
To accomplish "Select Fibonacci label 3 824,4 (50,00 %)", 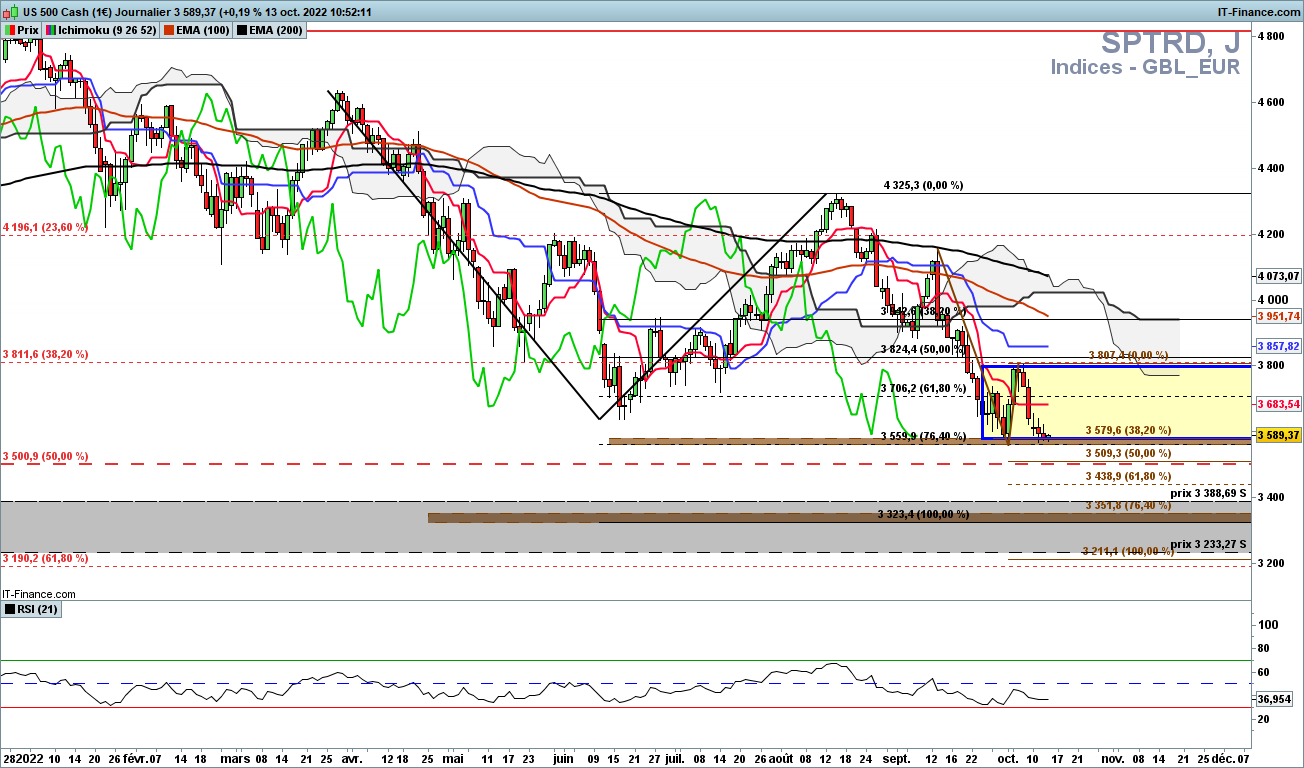I will point(923,349).
